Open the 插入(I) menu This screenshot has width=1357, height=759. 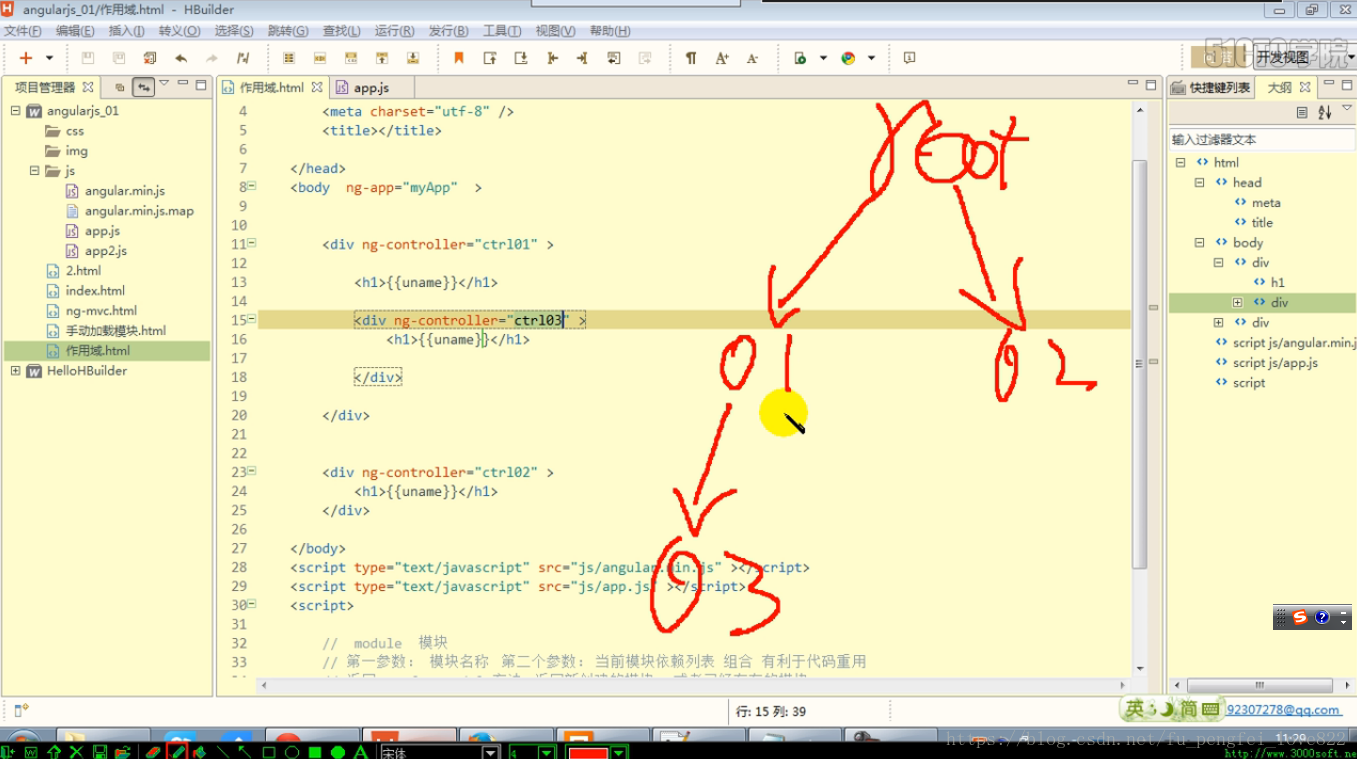click(126, 31)
